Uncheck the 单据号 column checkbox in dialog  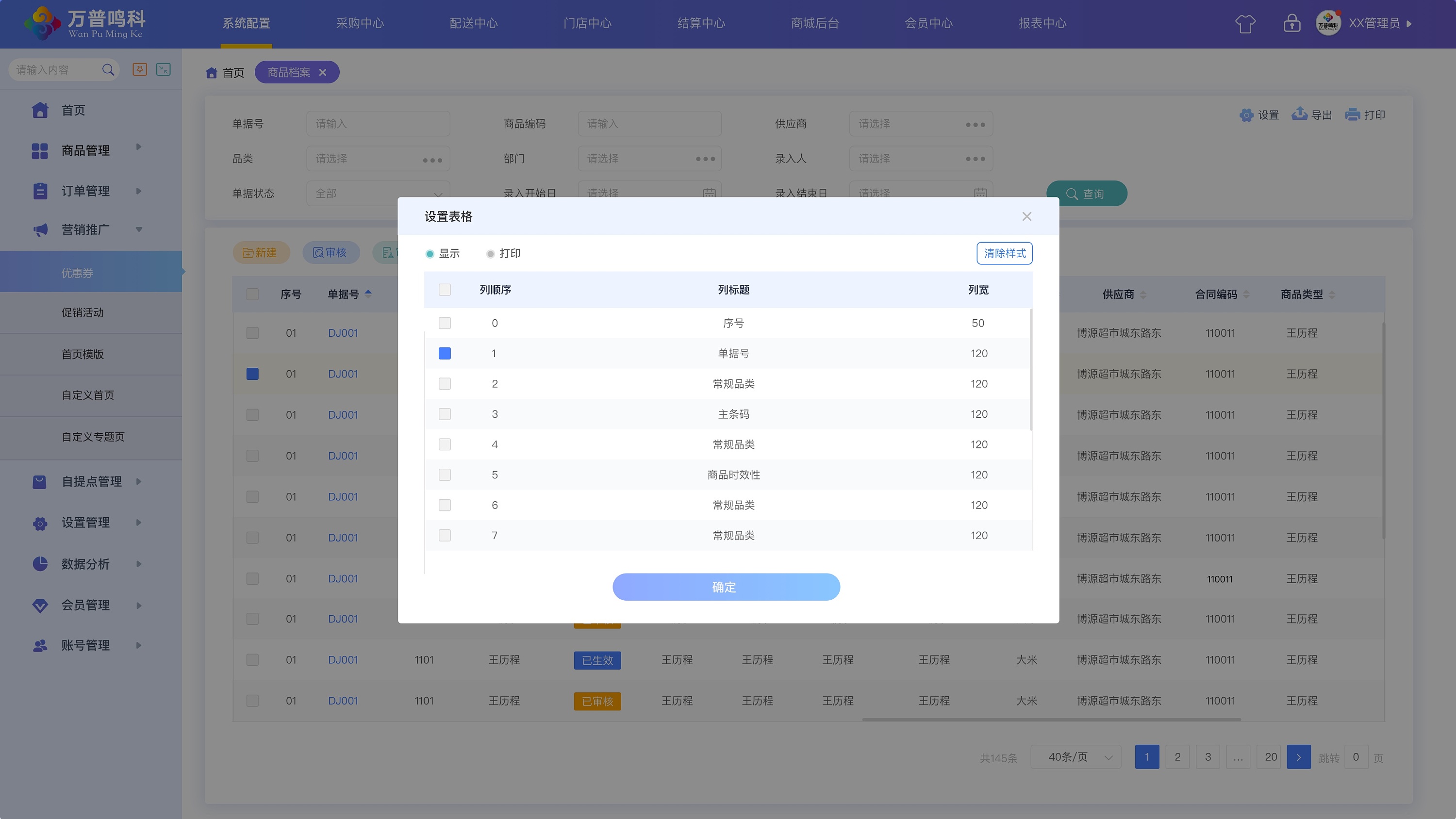(445, 354)
